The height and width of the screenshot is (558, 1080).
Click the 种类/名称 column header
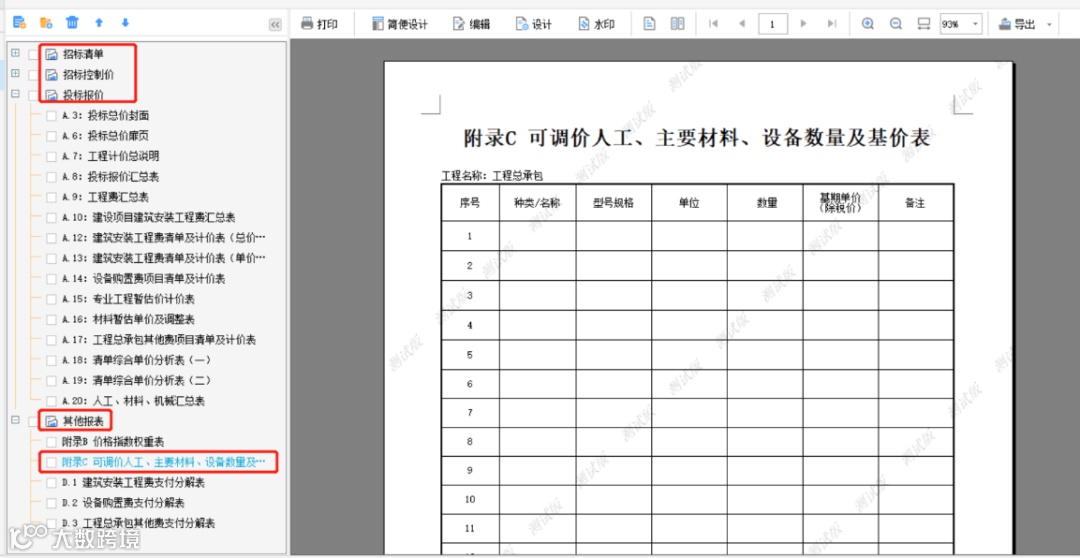[x=537, y=203]
